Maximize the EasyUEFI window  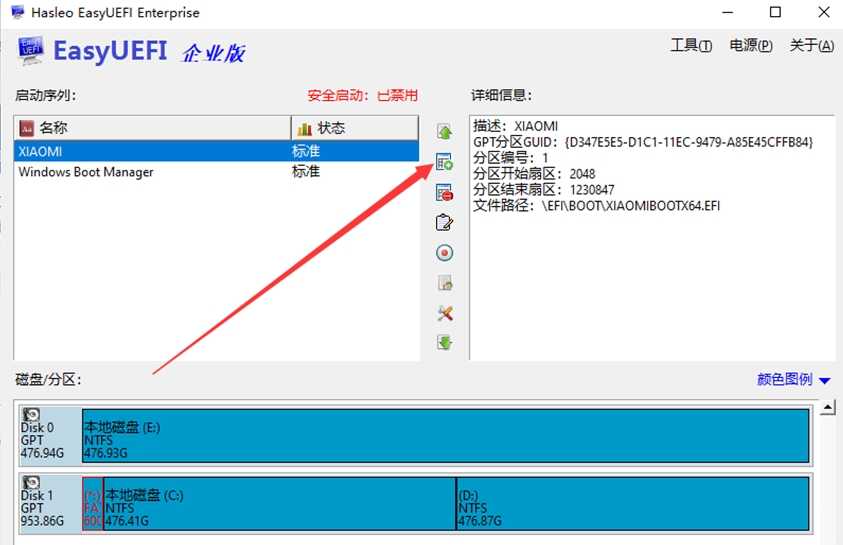pos(775,12)
